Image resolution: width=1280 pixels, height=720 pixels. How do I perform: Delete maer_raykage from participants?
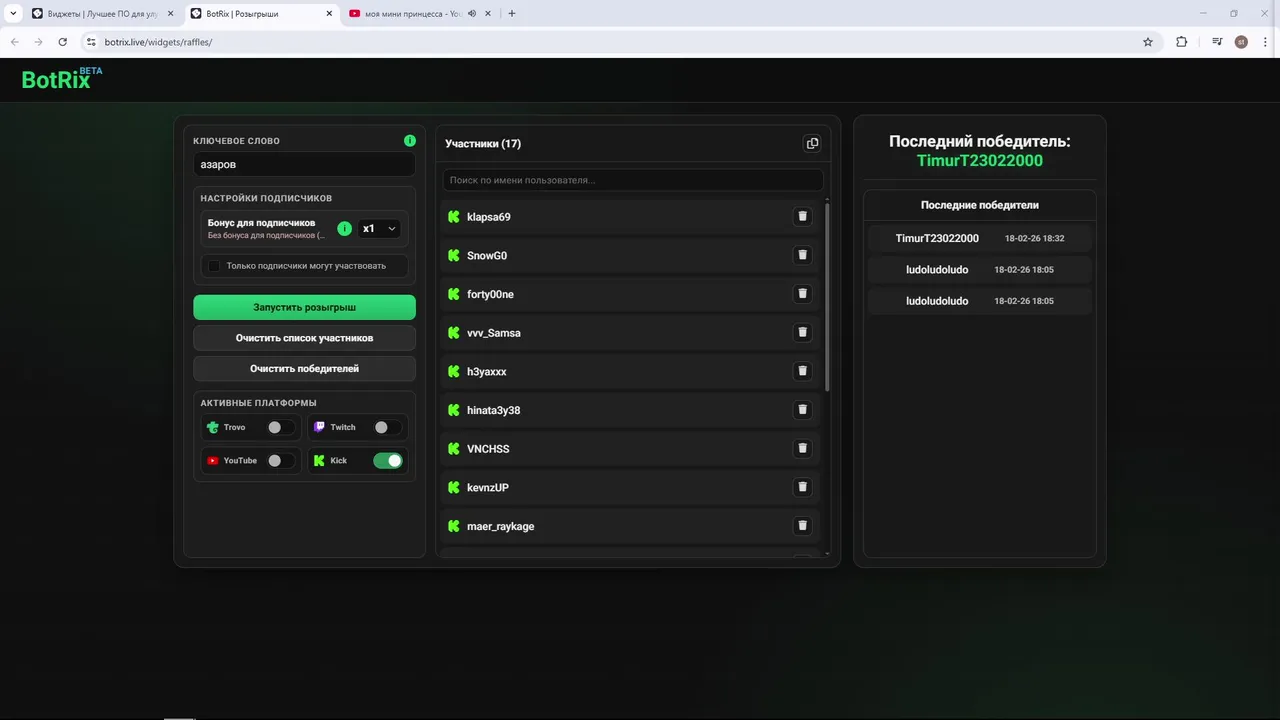(802, 526)
